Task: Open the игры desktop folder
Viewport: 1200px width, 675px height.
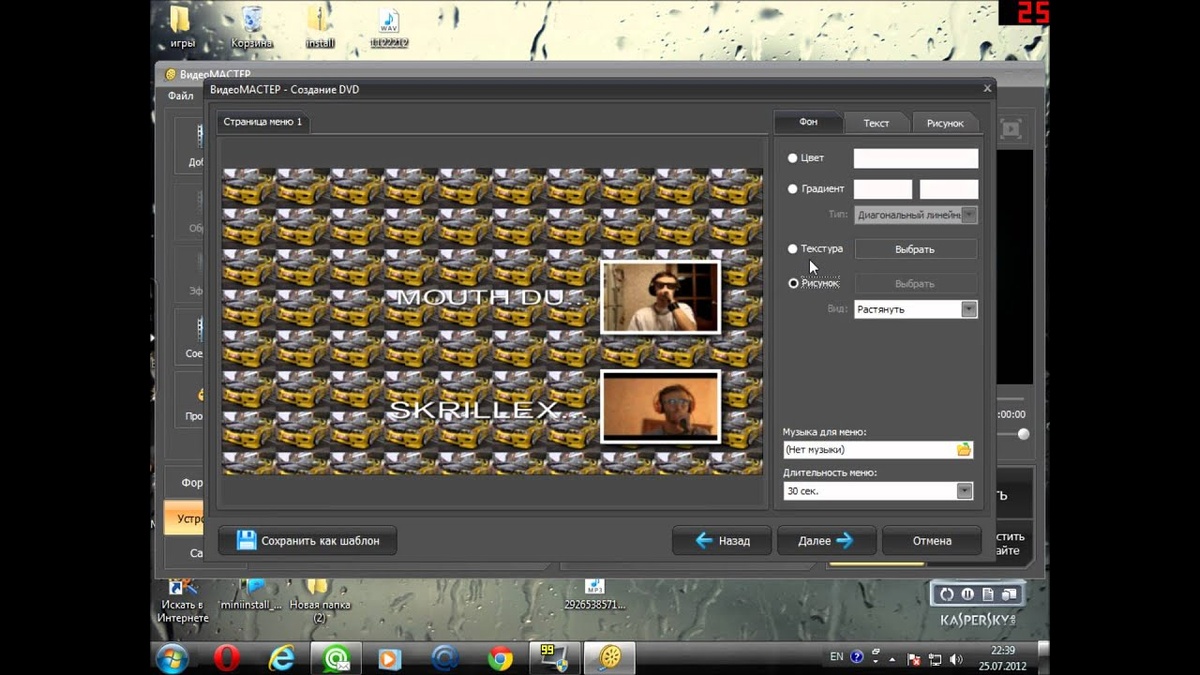Action: coord(182,25)
